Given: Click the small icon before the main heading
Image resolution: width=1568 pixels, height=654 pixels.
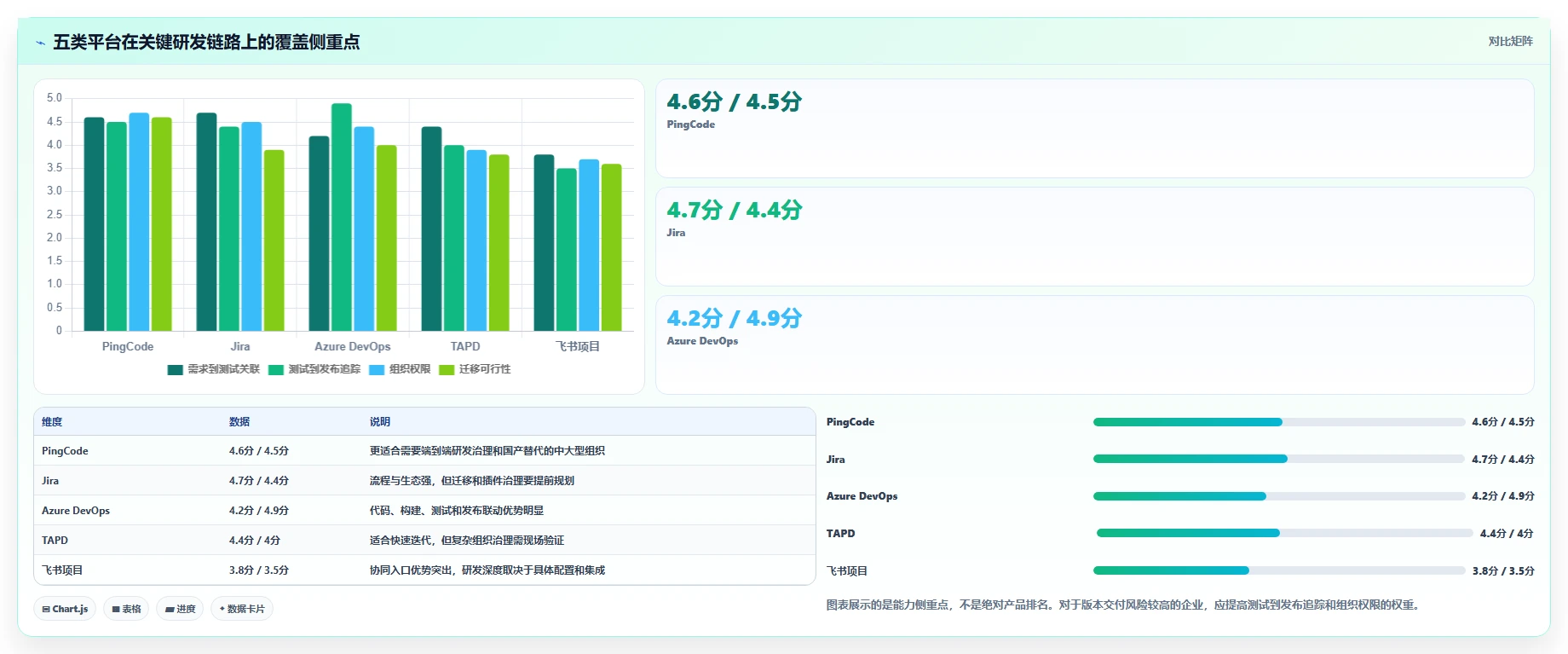Looking at the screenshot, I should coord(40,43).
